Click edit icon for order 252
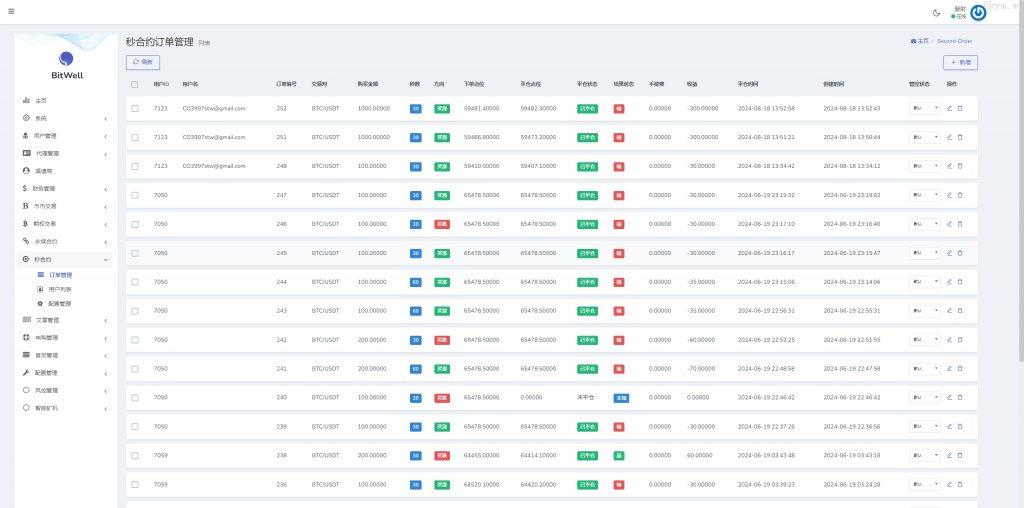The height and width of the screenshot is (508, 1024). (950, 108)
